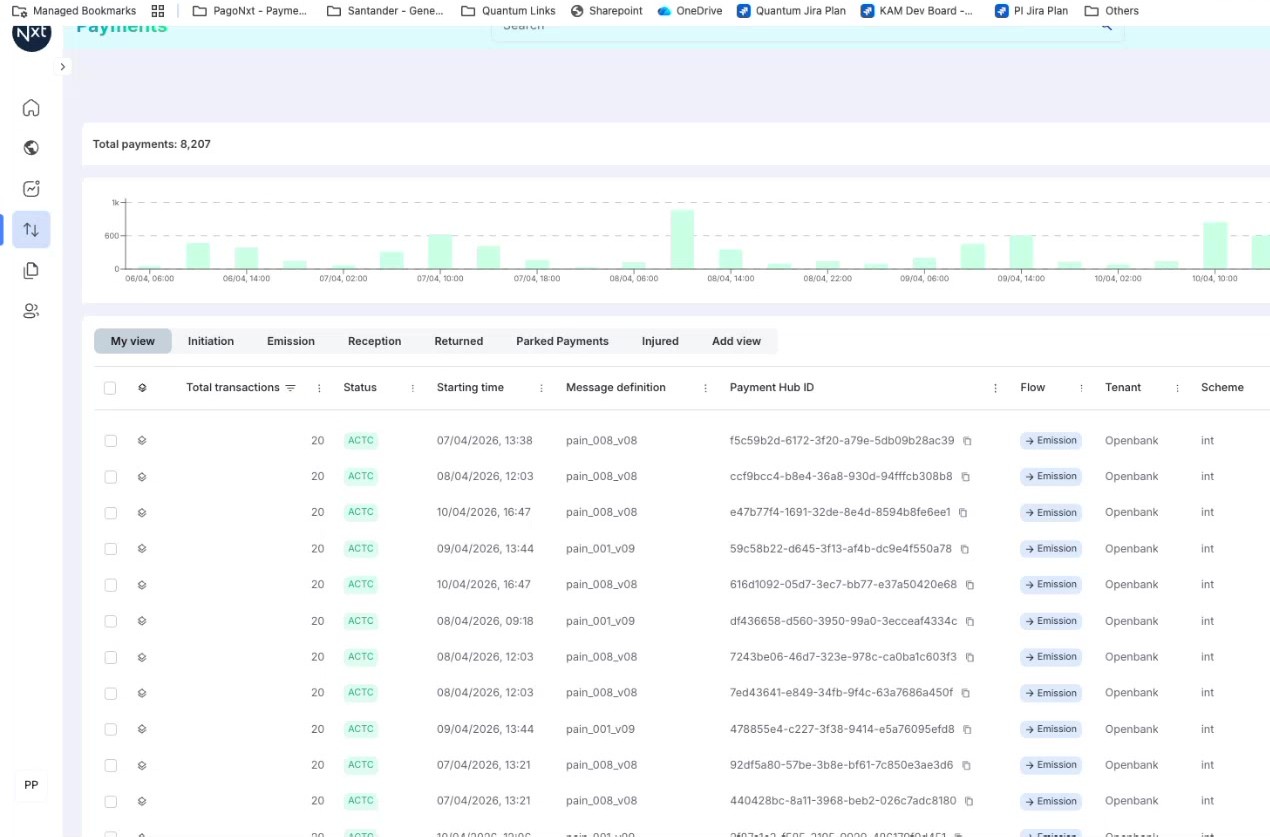Select checkbox for row 10/04/2026, 16:47 e47b77f4
Viewport: 1270px width, 837px height.
pyautogui.click(x=111, y=513)
